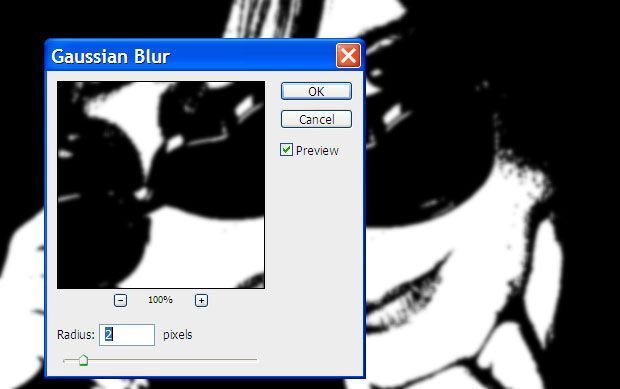Click the radius slider handle
This screenshot has height=389, width=620.
pyautogui.click(x=83, y=360)
